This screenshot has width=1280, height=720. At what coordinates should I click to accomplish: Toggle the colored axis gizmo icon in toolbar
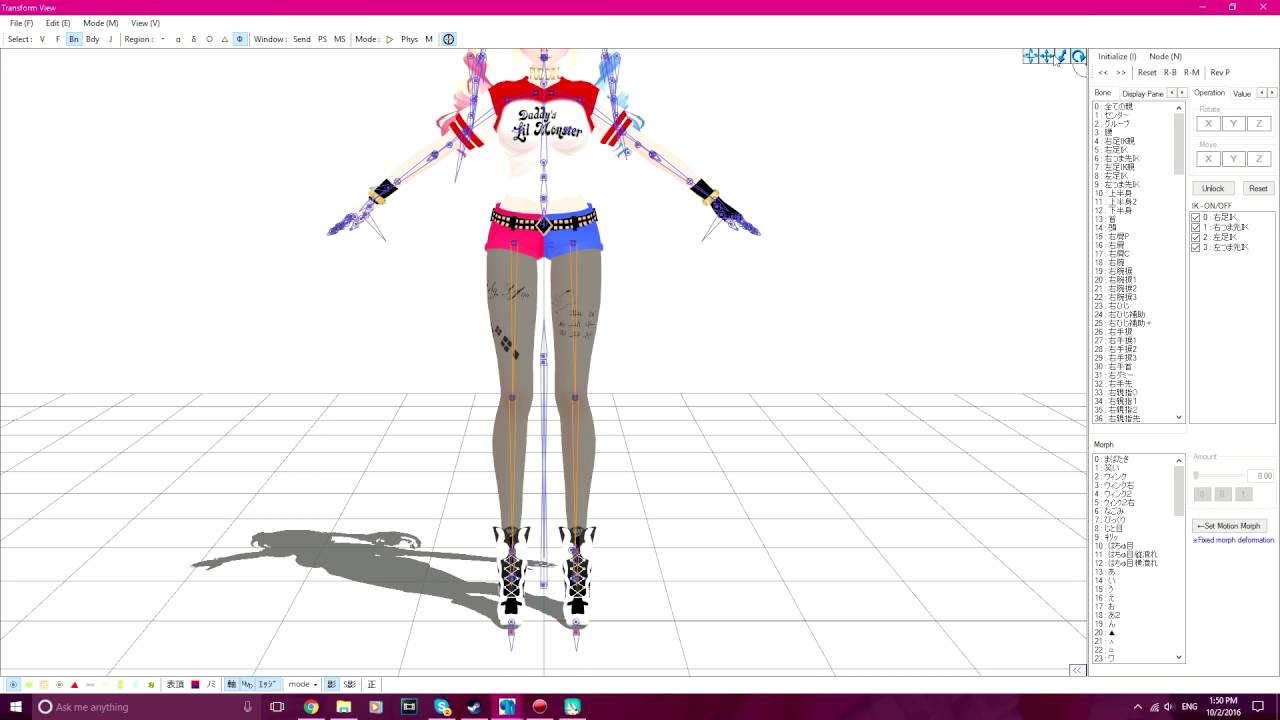pos(448,39)
